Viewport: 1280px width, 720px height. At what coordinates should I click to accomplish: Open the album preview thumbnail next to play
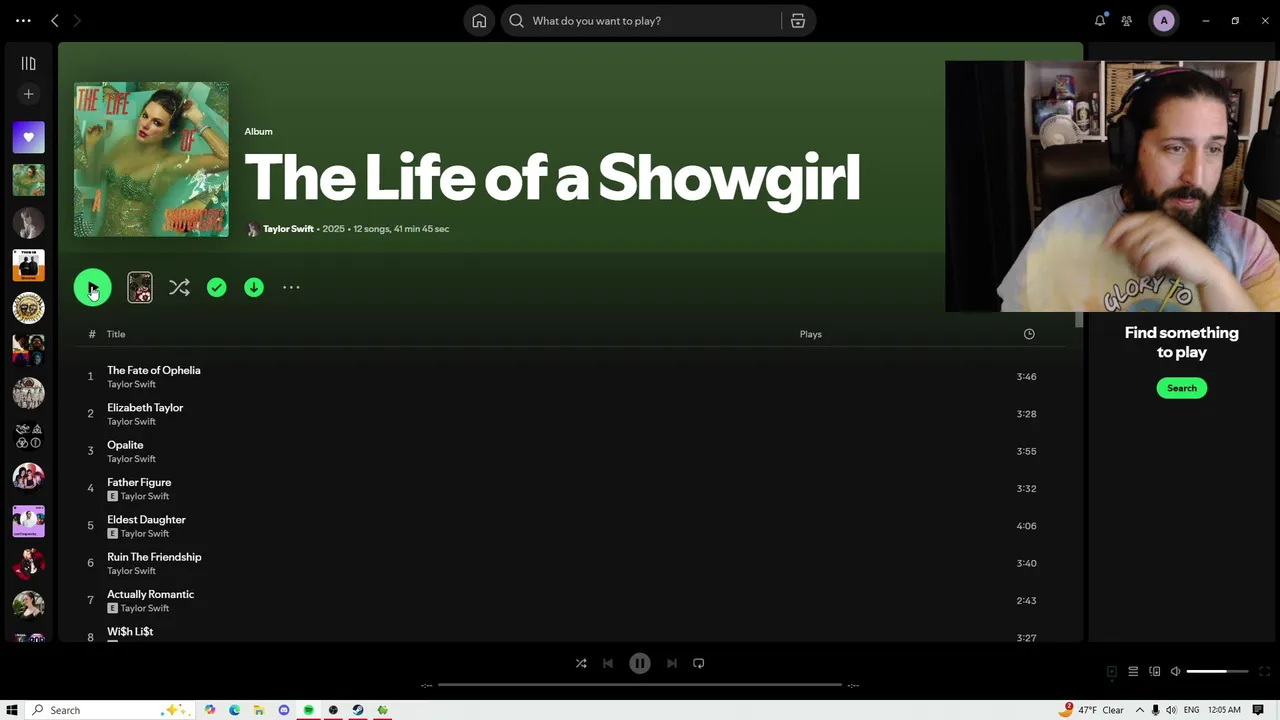[x=140, y=287]
